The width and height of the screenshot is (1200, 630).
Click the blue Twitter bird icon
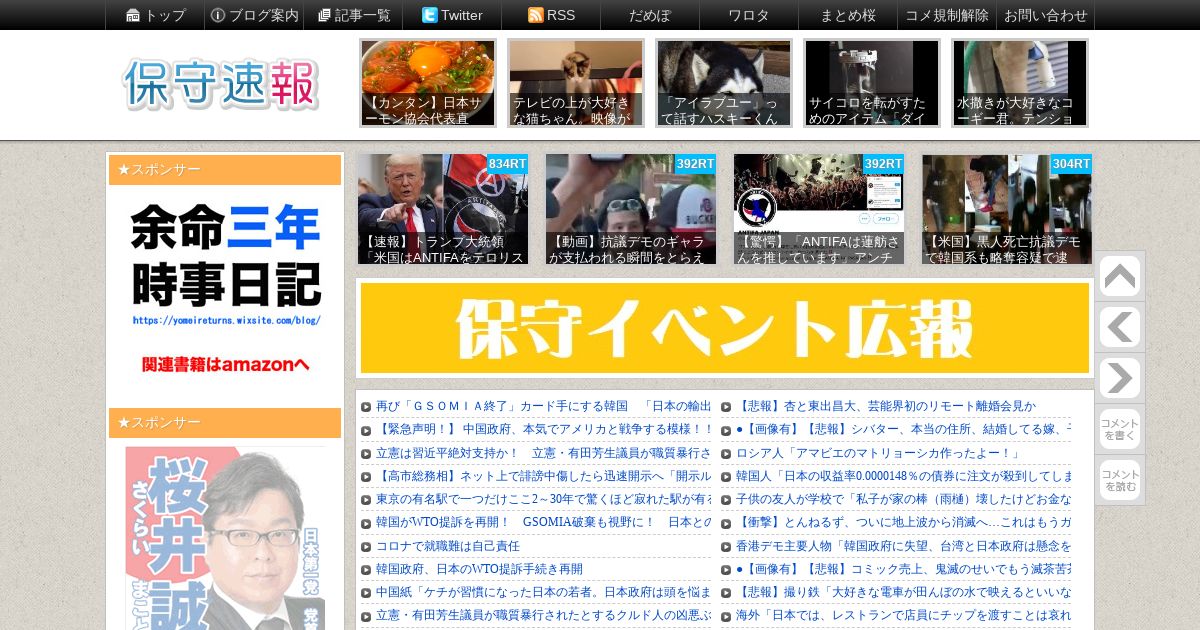click(x=430, y=15)
